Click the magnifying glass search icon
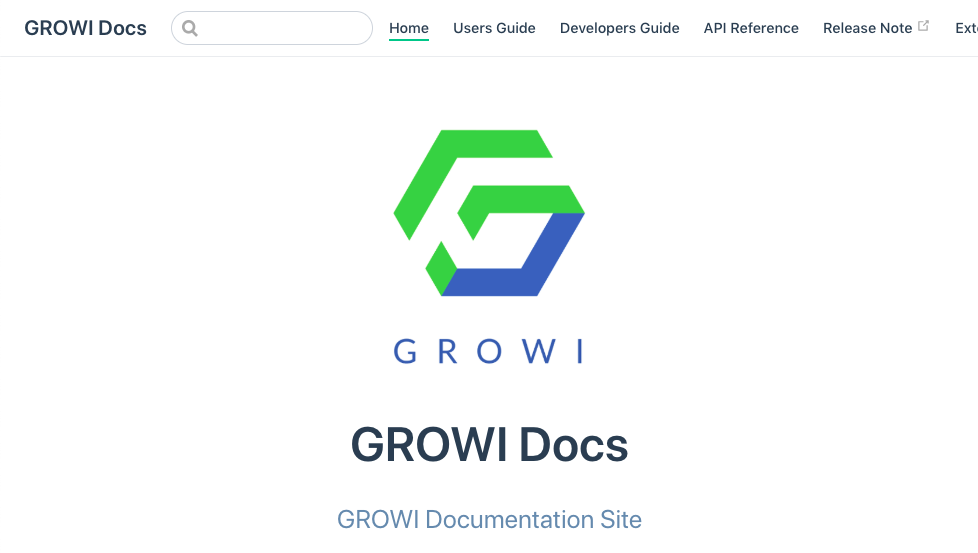This screenshot has height=553, width=978. 190,28
